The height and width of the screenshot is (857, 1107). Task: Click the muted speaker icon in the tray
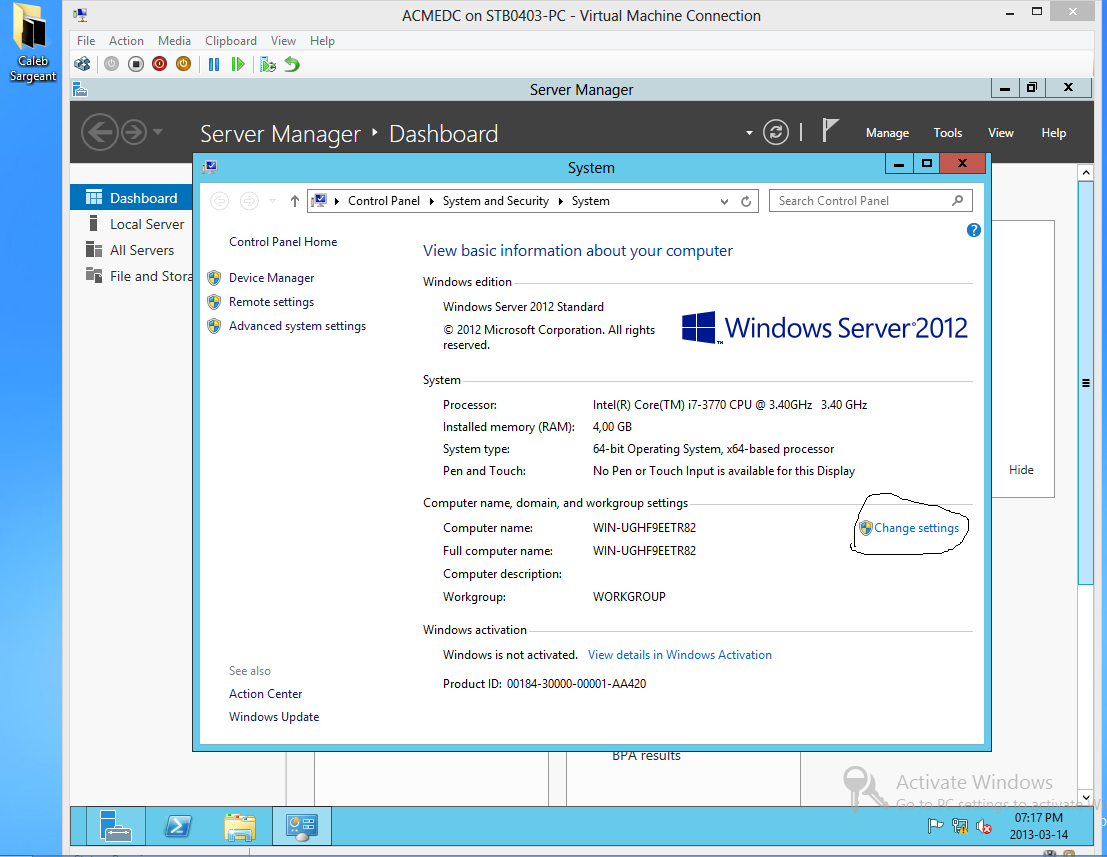click(983, 826)
